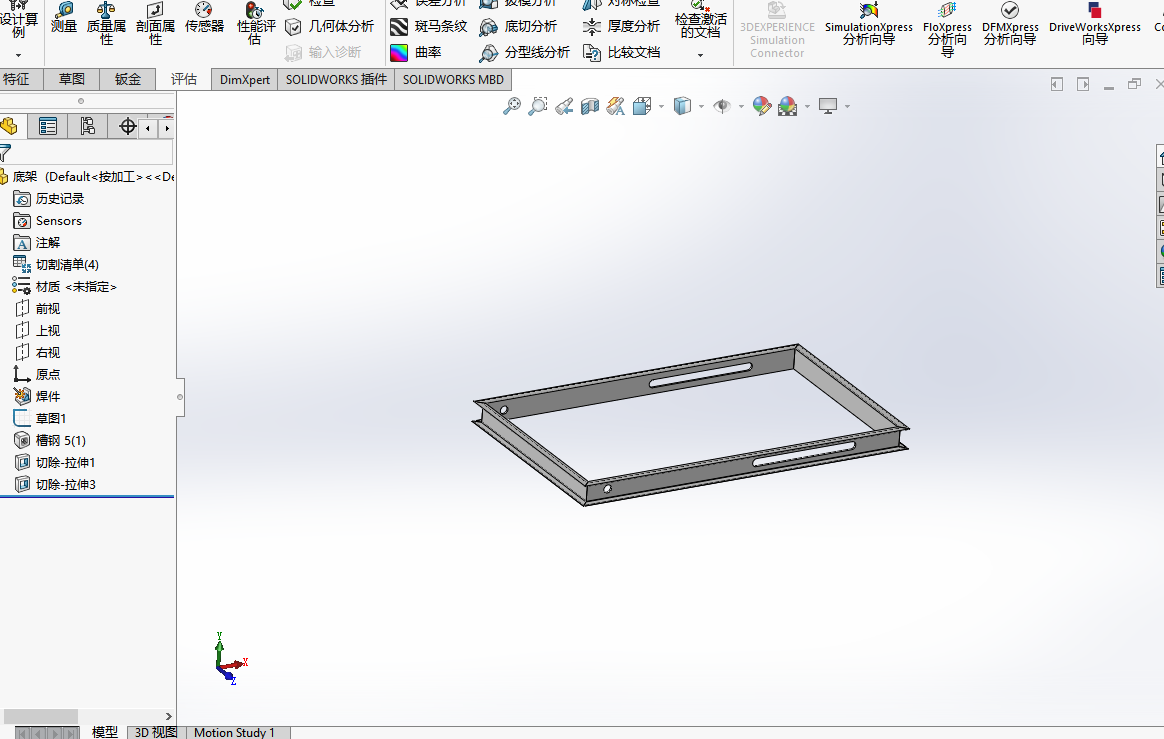1164x739 pixels.
Task: Open the Display Style dropdown arrow
Action: click(702, 106)
